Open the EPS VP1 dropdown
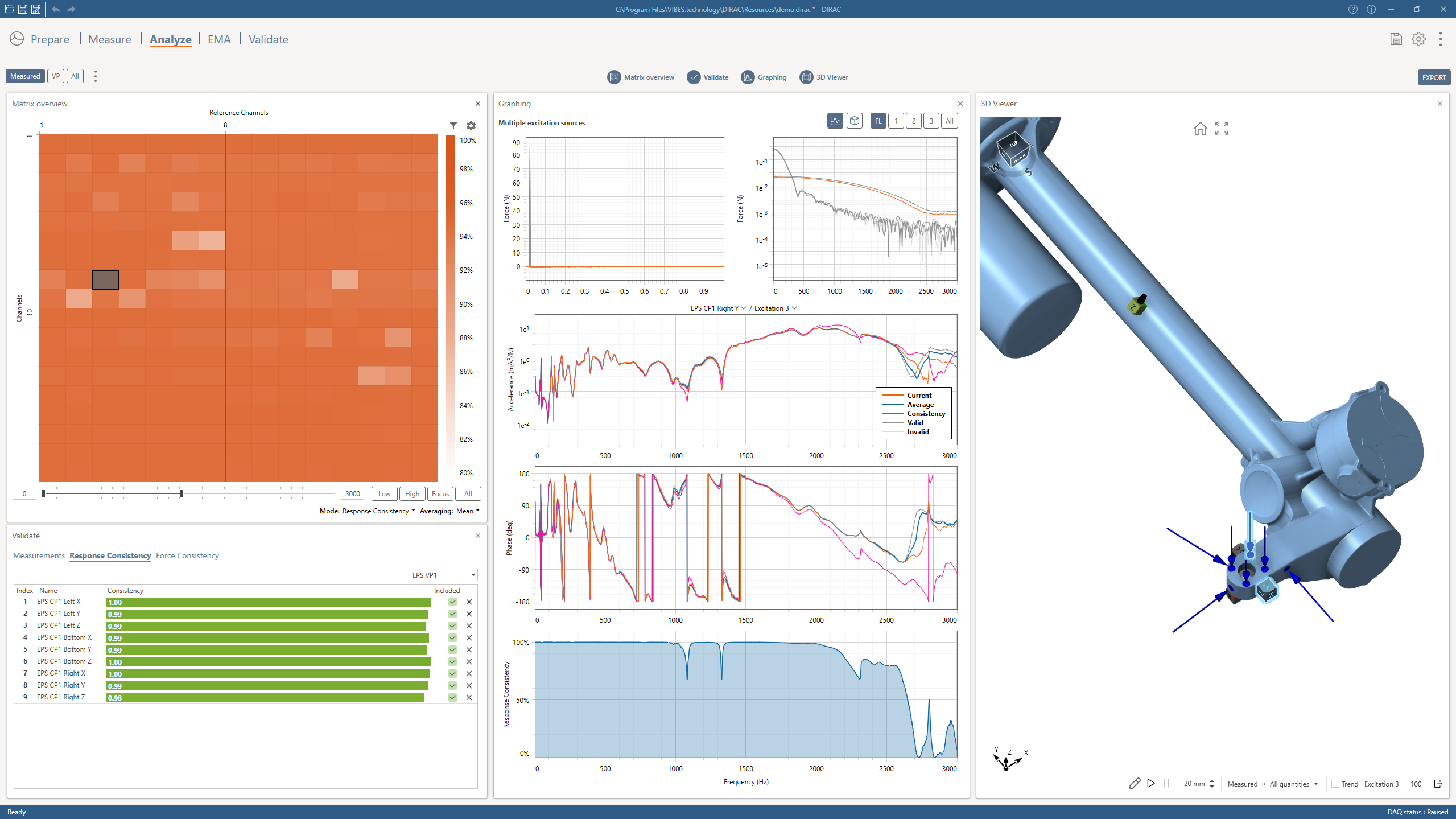This screenshot has width=1456, height=819. (x=443, y=575)
